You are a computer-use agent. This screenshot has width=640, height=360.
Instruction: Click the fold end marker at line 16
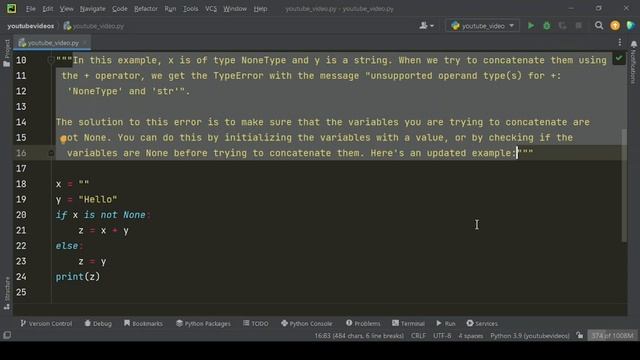(x=51, y=153)
